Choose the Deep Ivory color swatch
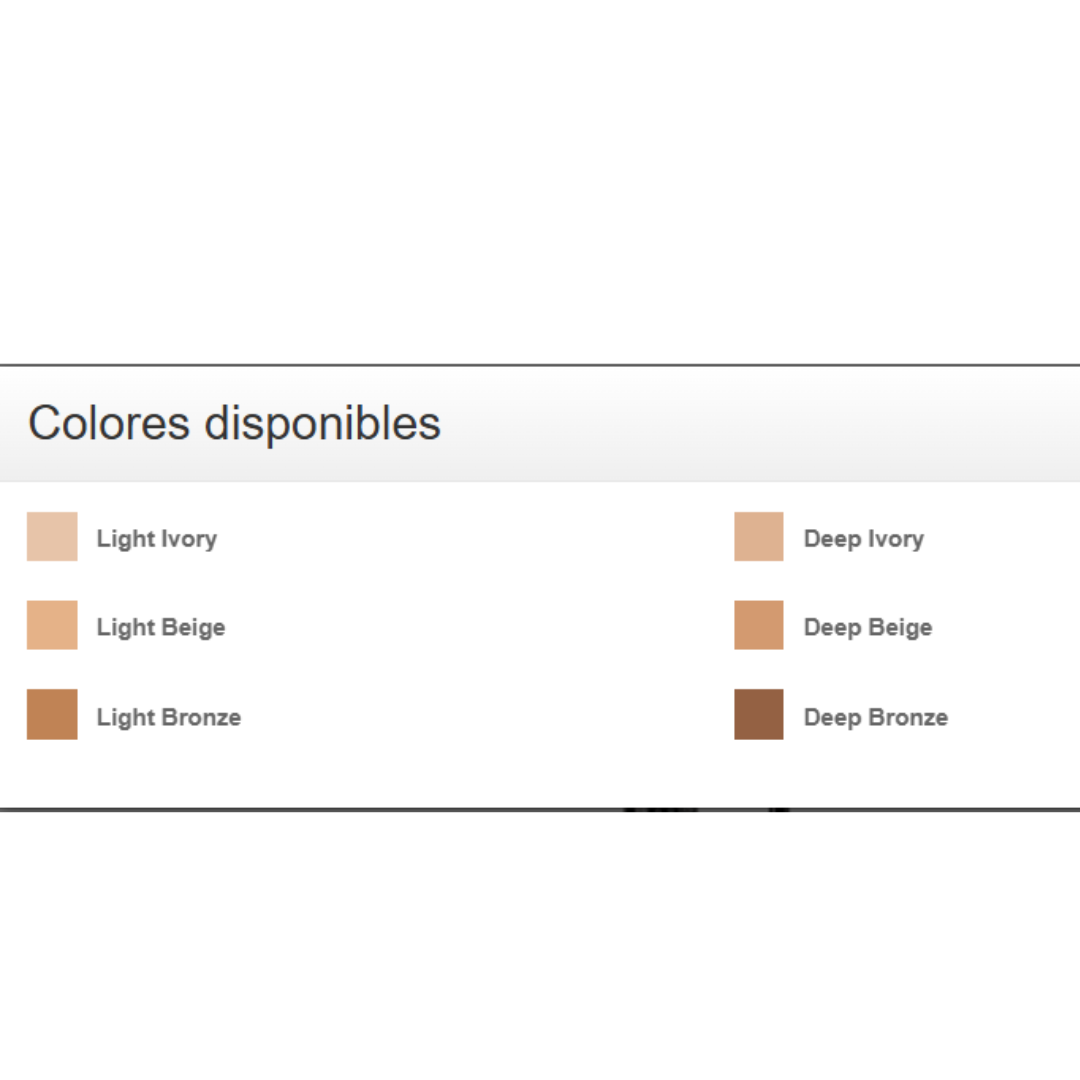Viewport: 1080px width, 1080px height. coord(758,537)
